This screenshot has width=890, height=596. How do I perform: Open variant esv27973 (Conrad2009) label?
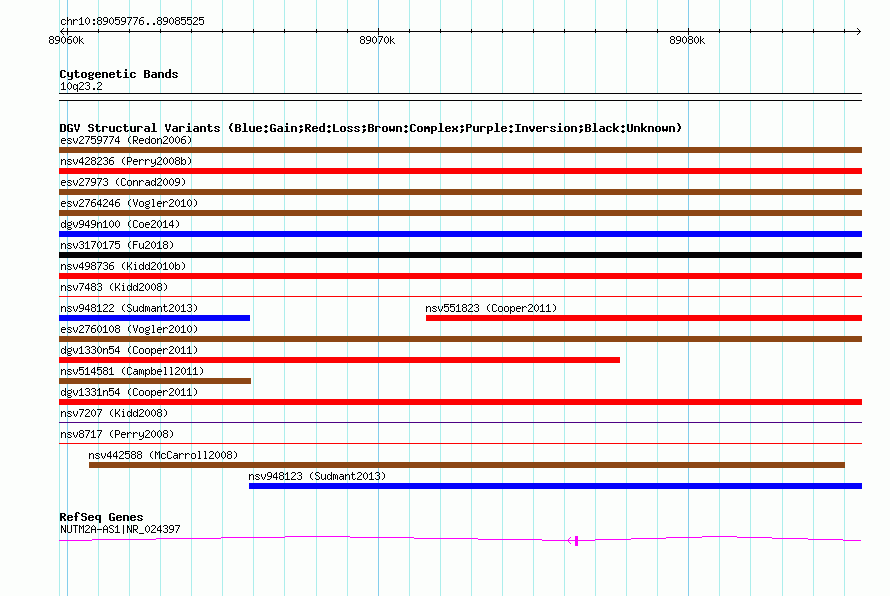coord(123,182)
